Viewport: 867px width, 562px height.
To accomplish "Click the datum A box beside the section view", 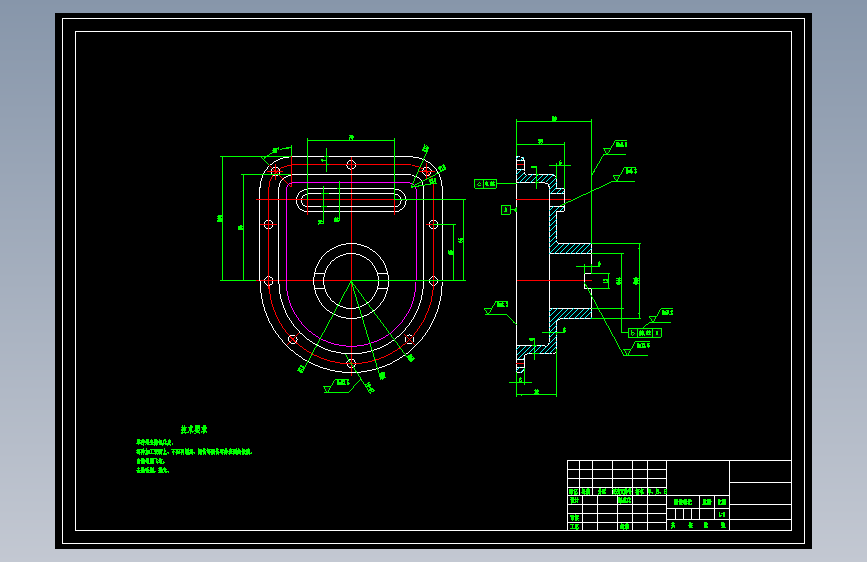I will pyautogui.click(x=505, y=210).
